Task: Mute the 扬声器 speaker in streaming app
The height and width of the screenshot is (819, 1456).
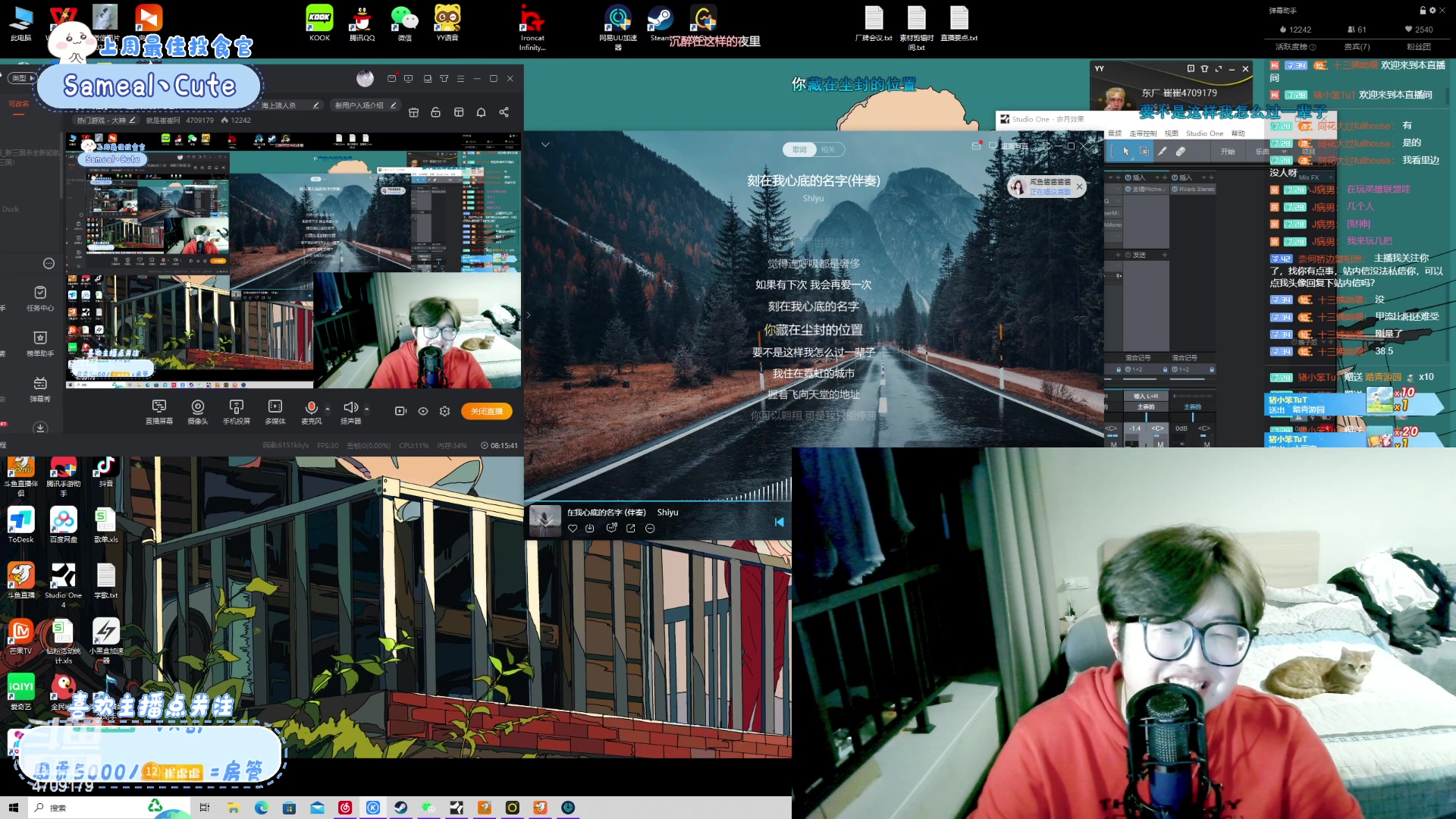Action: click(x=350, y=407)
